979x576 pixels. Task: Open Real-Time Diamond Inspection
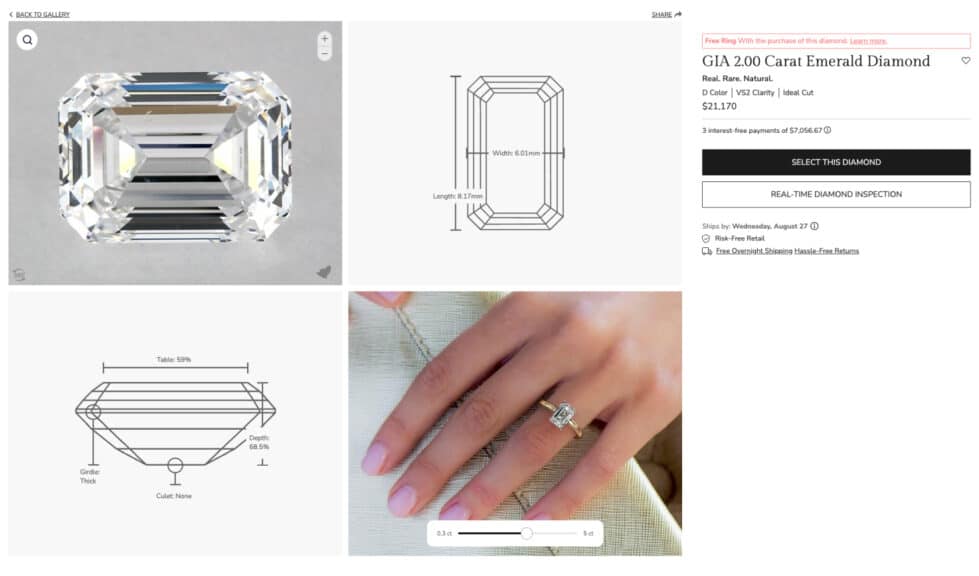836,194
